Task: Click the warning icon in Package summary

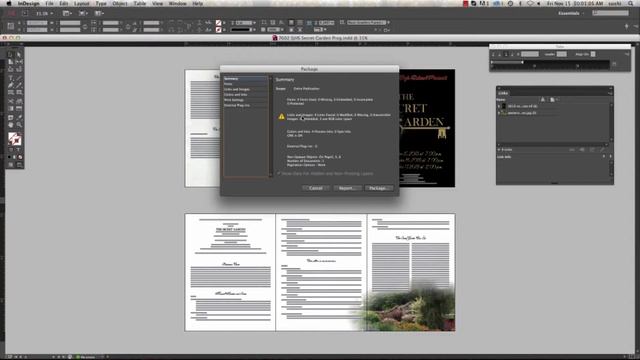Action: [x=282, y=117]
